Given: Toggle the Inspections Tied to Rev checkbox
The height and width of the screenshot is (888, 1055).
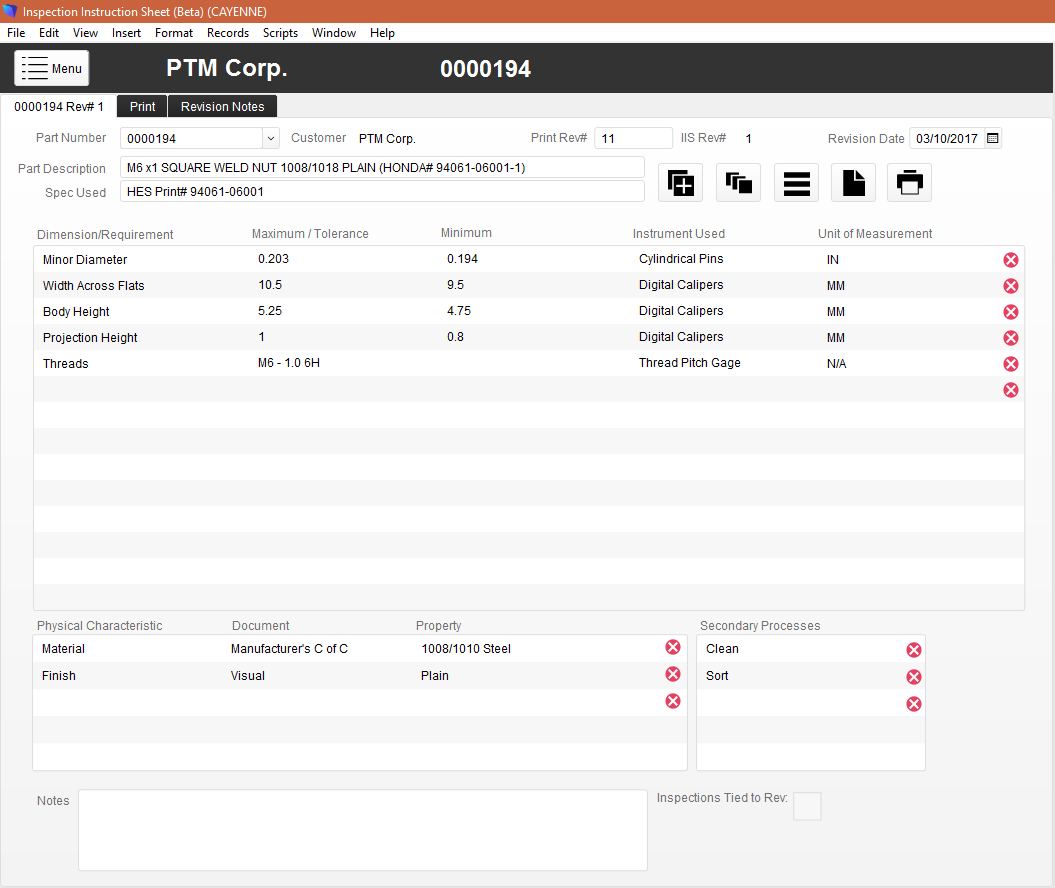Looking at the screenshot, I should click(x=807, y=806).
